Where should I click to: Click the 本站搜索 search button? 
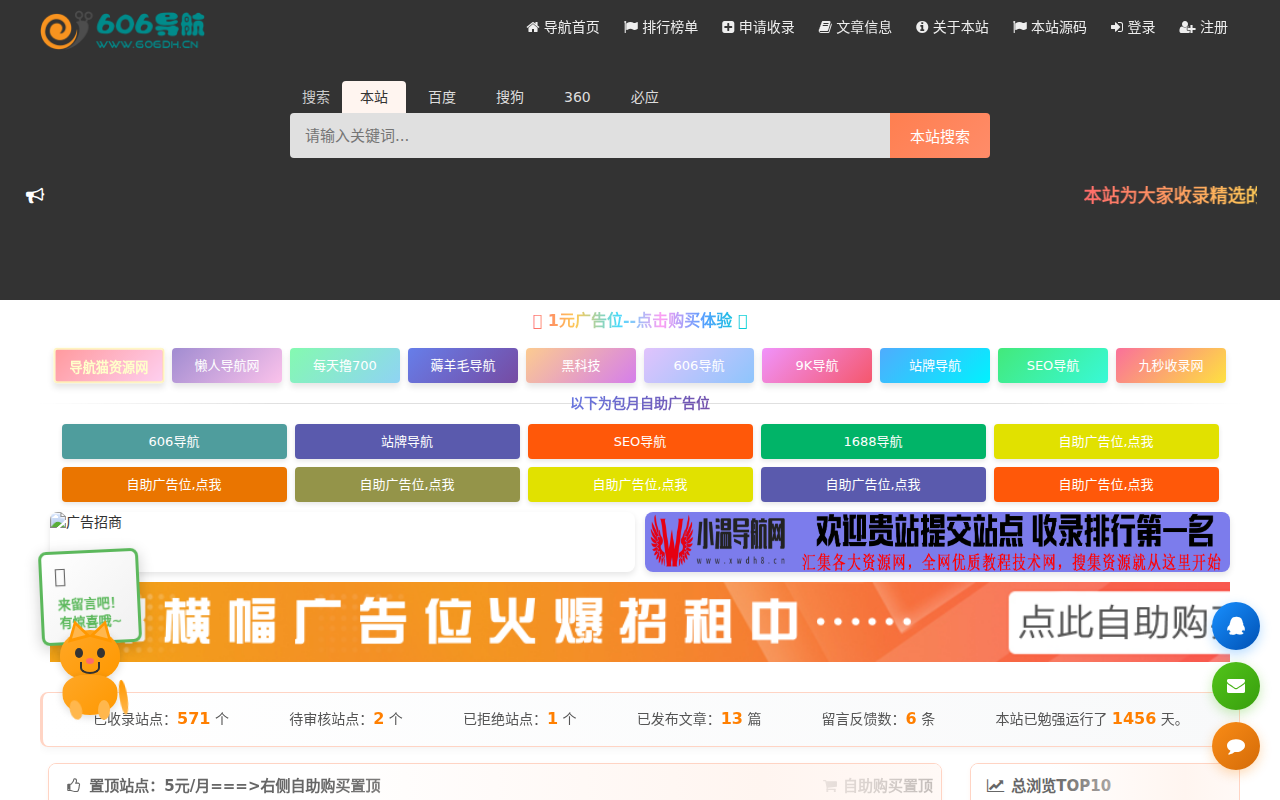tap(939, 135)
